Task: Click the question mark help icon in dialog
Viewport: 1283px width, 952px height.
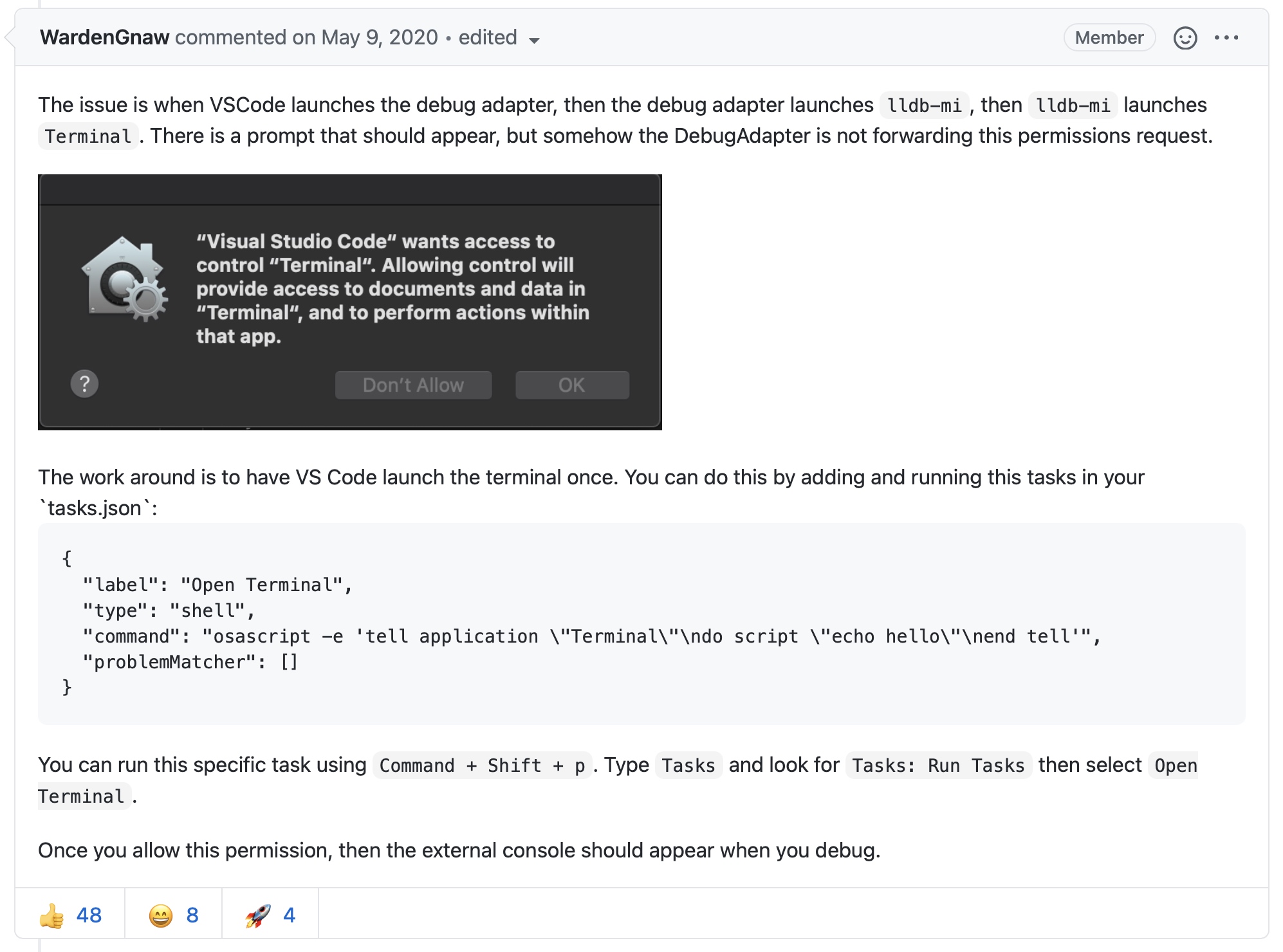Action: (84, 384)
